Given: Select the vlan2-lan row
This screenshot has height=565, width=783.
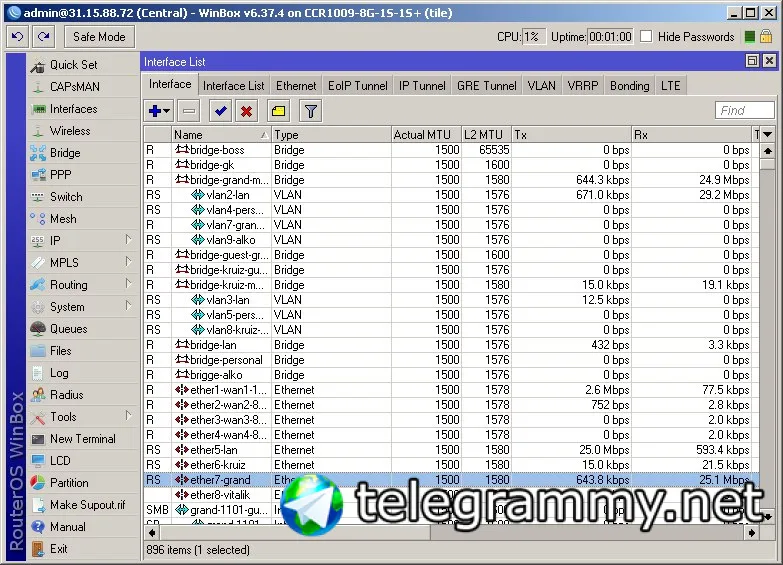Looking at the screenshot, I should coord(451,195).
